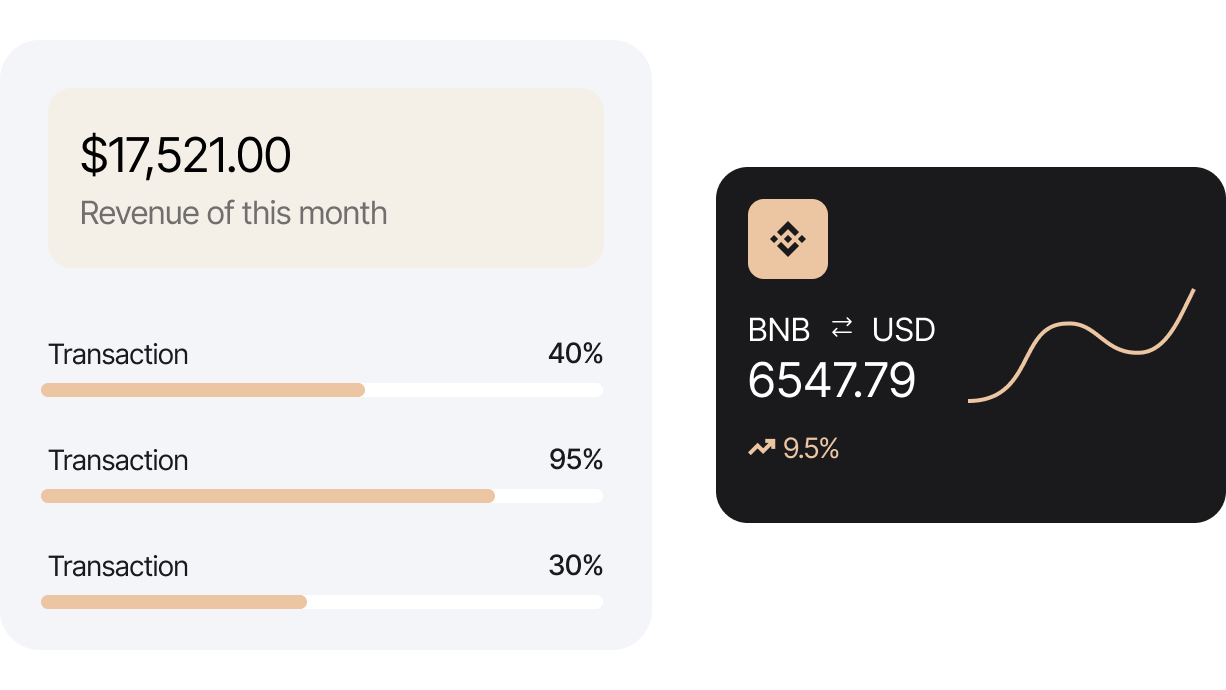Click the price trend line chart
The height and width of the screenshot is (690, 1226).
point(1081,345)
